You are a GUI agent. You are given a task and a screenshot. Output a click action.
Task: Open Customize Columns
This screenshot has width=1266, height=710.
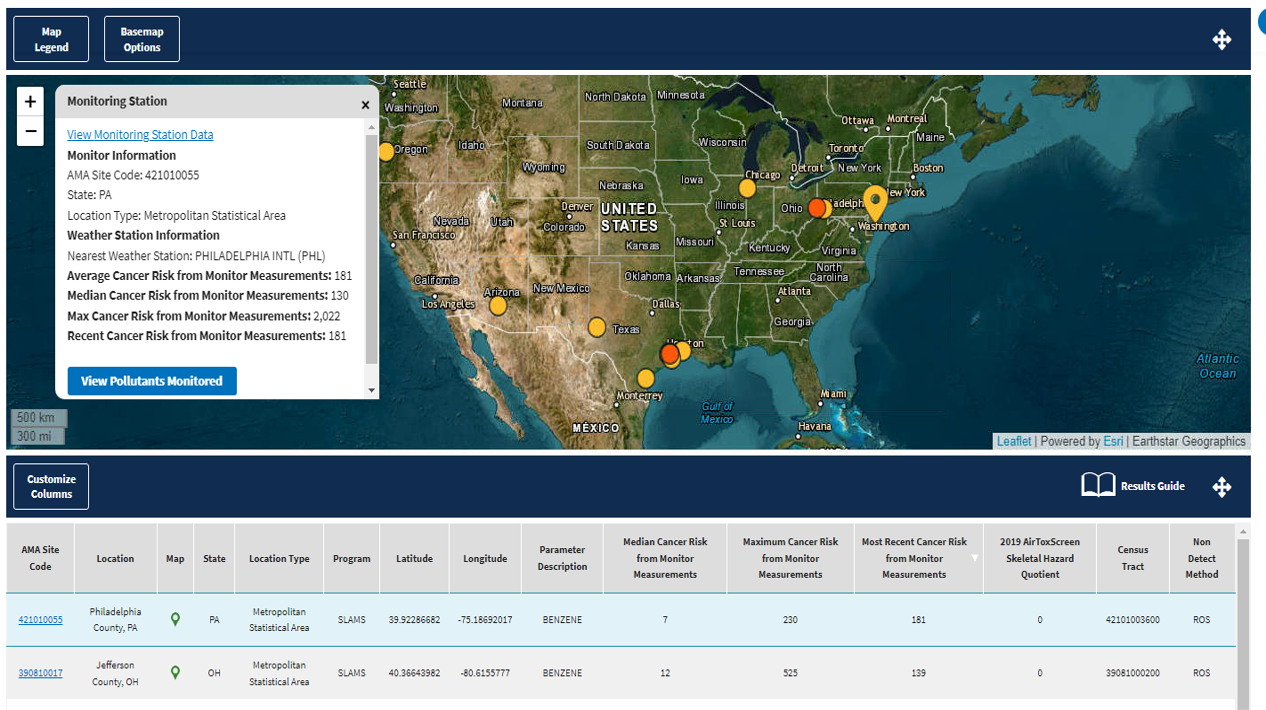pos(51,486)
